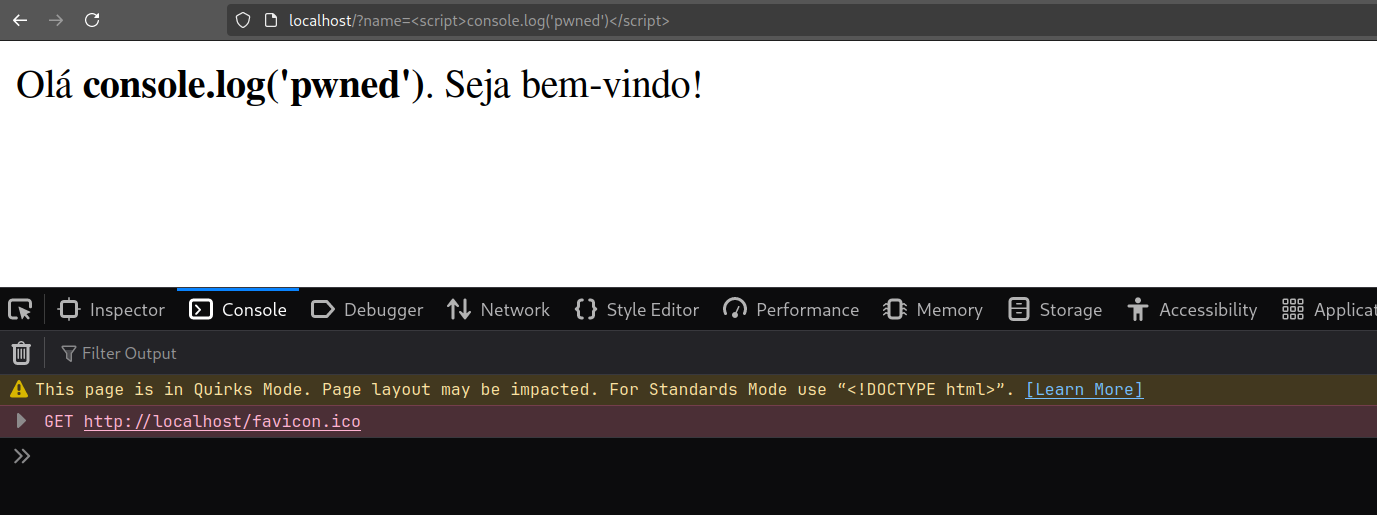Clear console output with trash icon
1377x515 pixels.
21,353
